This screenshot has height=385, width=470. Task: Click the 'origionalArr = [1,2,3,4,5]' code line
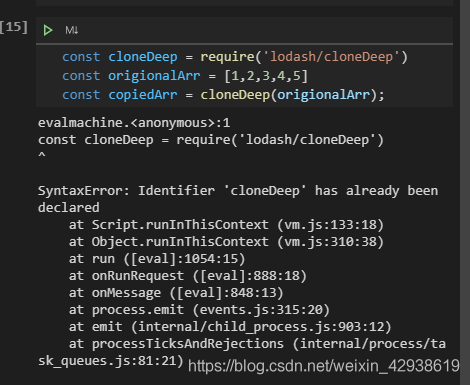[x=185, y=76]
